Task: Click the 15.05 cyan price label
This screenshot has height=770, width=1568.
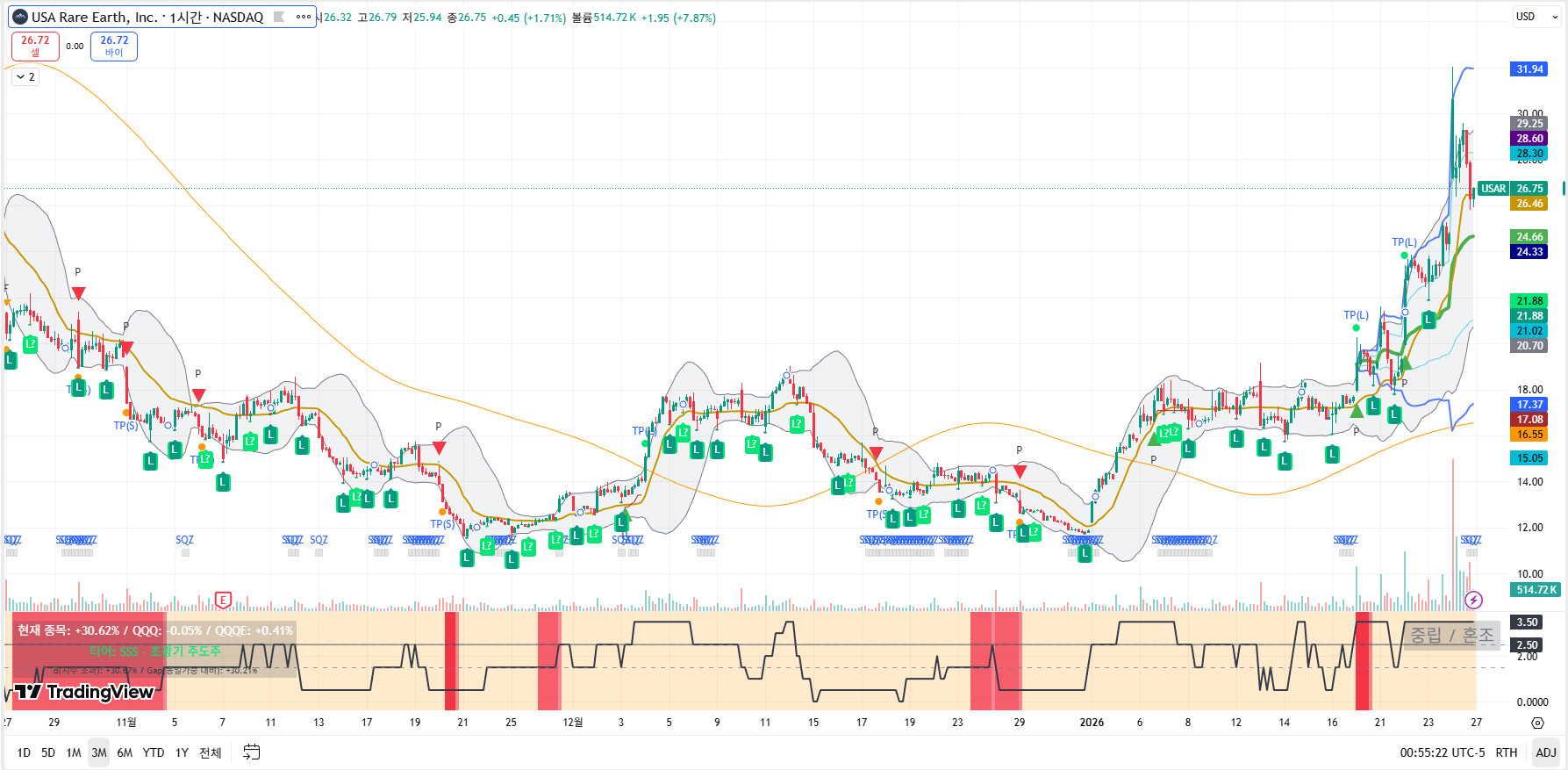Action: pos(1529,458)
